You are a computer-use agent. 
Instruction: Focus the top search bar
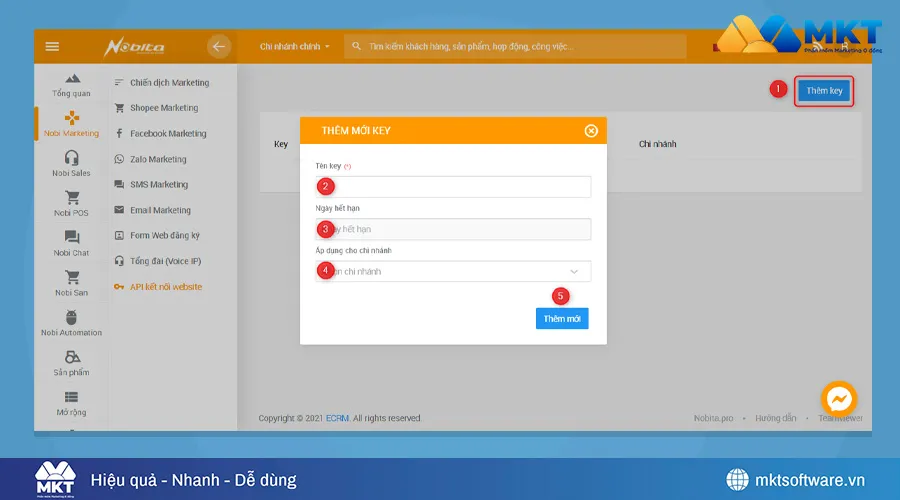[x=515, y=46]
